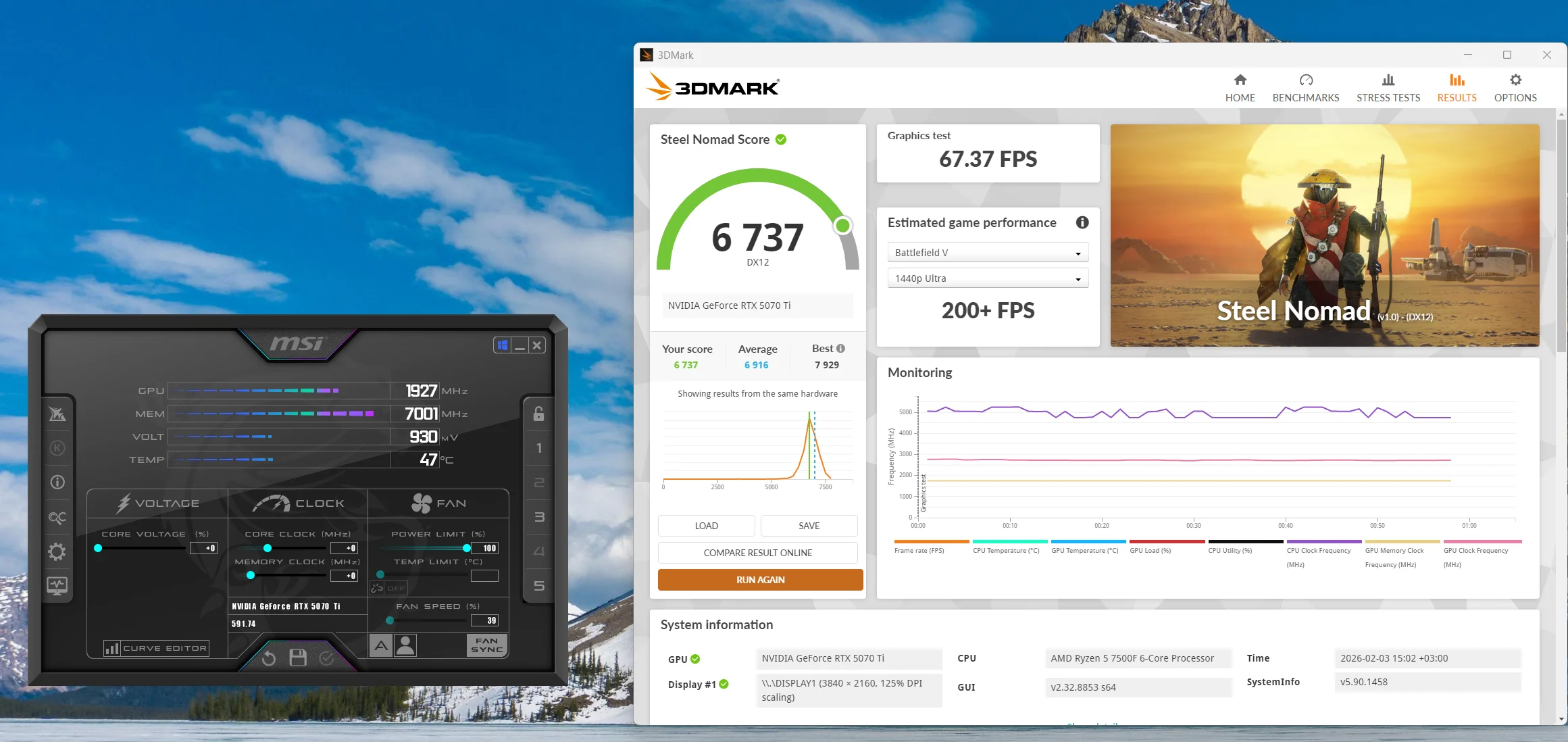Start with Windows toggle in Afterburner
The width and height of the screenshot is (1568, 742).
(x=502, y=345)
